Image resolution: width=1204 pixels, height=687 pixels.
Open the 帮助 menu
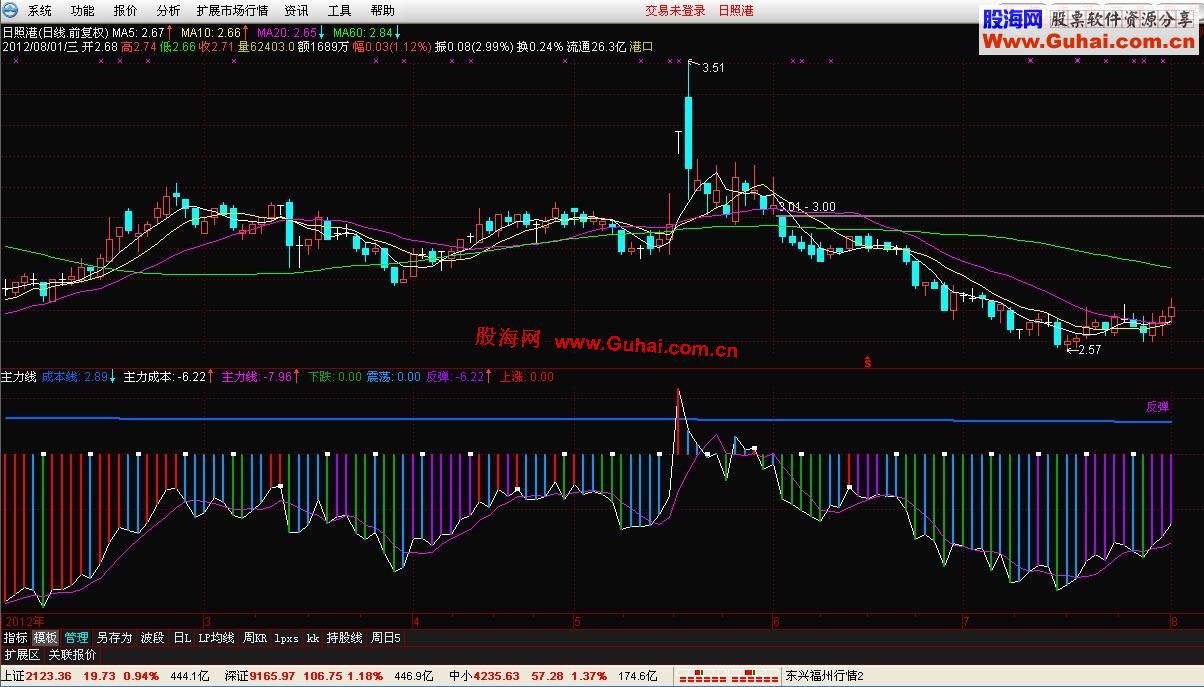click(x=382, y=11)
